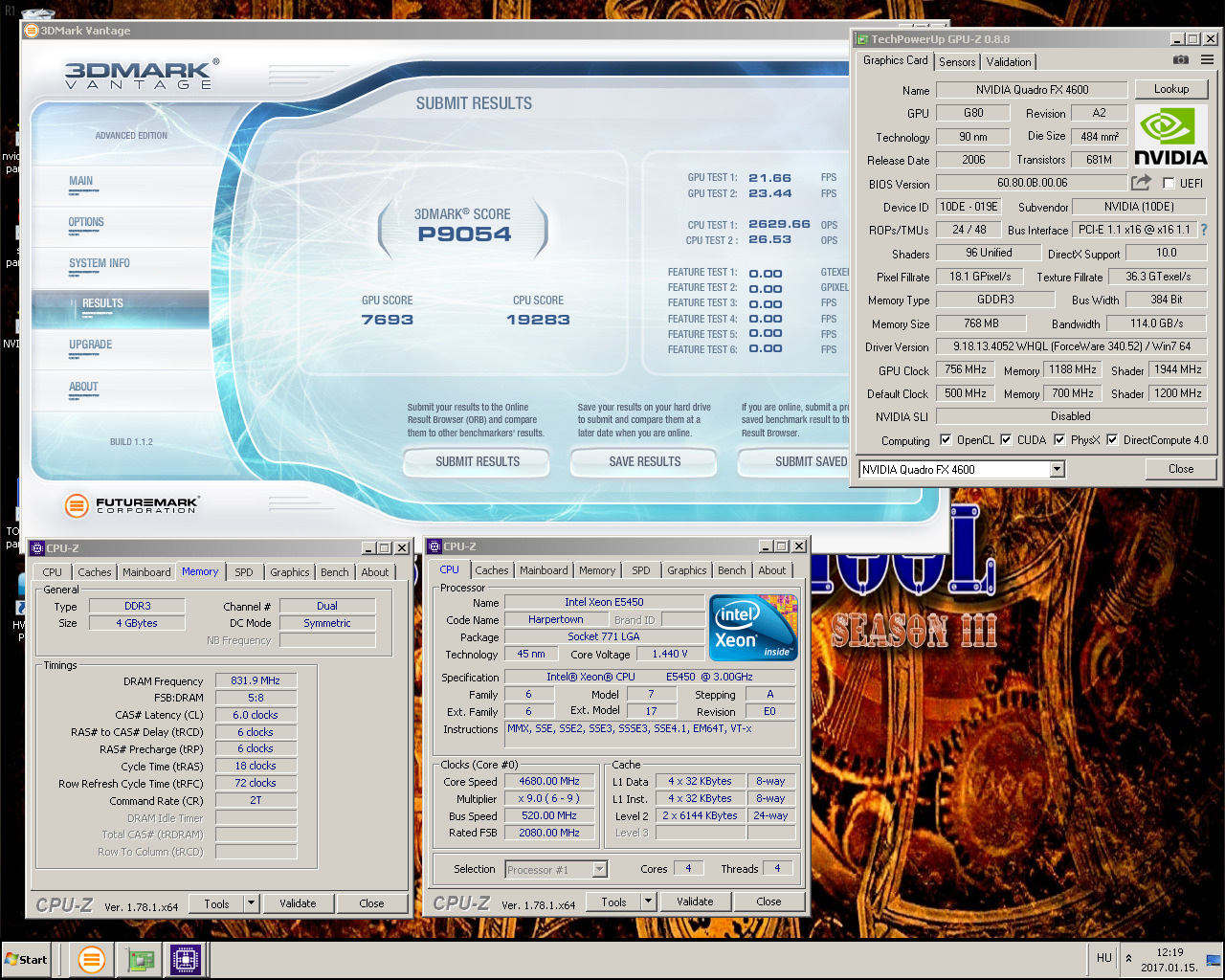Click the GPU-Z screenshot camera icon
The width and height of the screenshot is (1225, 980).
click(1181, 59)
